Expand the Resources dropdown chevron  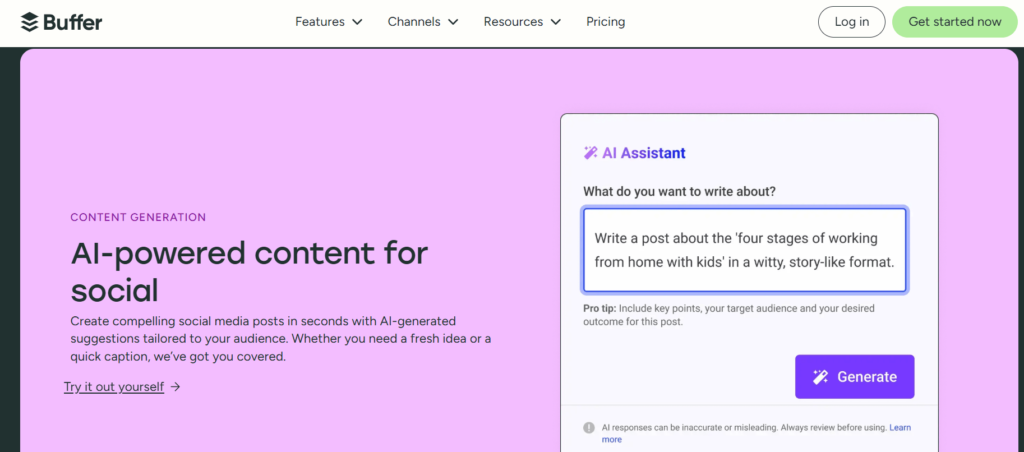click(555, 22)
